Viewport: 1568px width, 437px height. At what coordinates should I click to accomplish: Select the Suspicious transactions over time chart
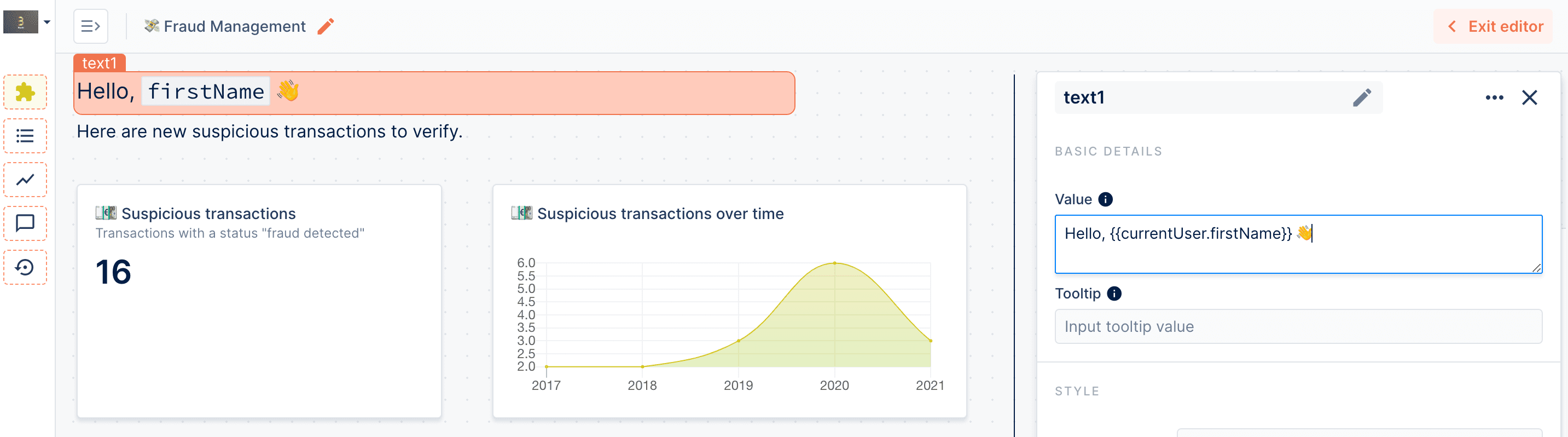click(x=729, y=301)
